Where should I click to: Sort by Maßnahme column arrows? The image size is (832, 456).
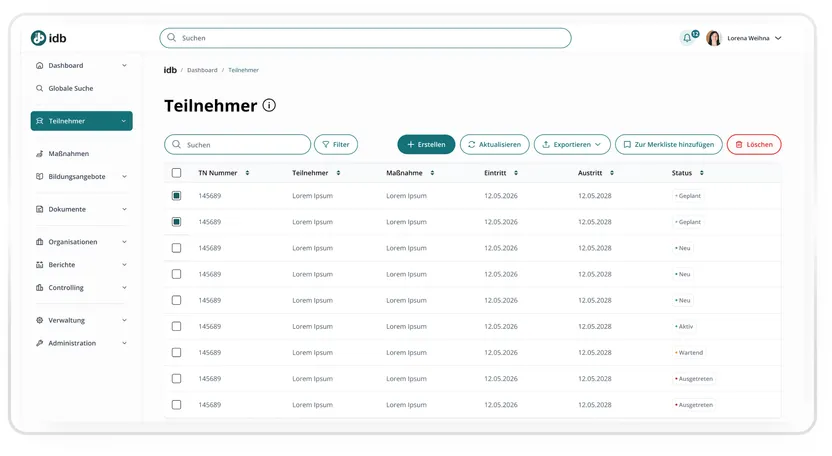432,173
